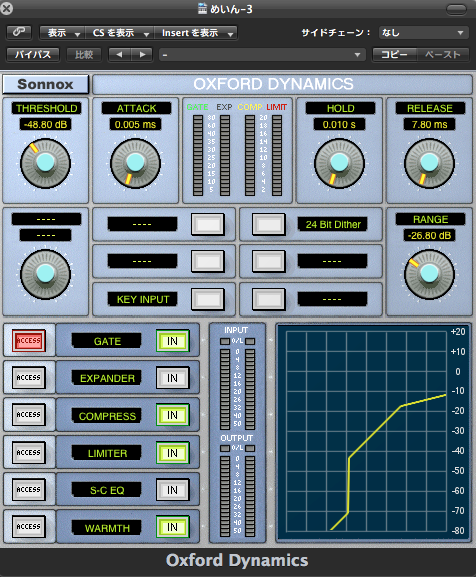476x577 pixels.
Task: Go to previous preset arrow
Action: tap(119, 55)
